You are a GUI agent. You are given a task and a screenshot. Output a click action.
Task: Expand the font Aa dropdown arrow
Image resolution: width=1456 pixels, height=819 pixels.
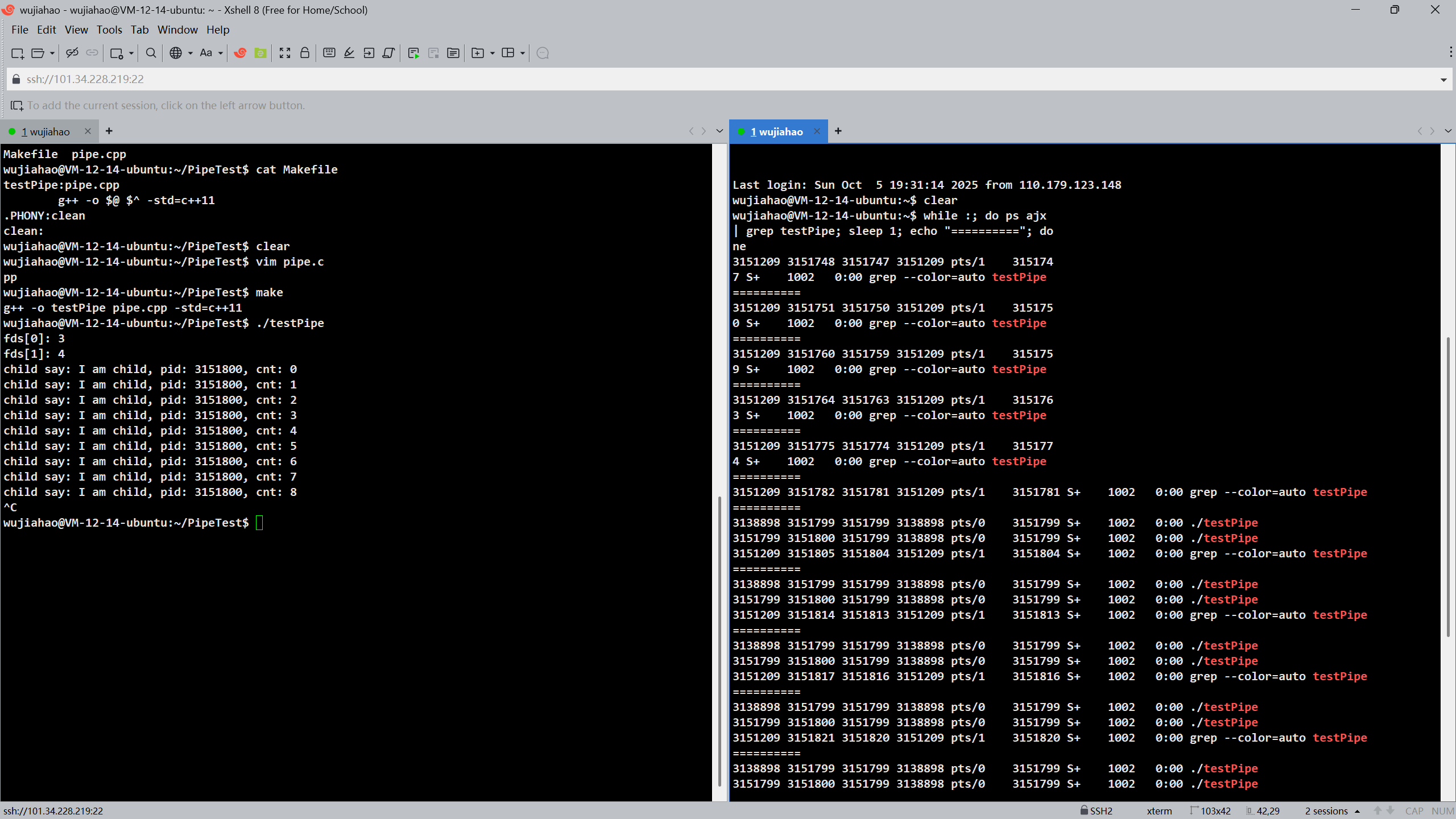pyautogui.click(x=221, y=53)
